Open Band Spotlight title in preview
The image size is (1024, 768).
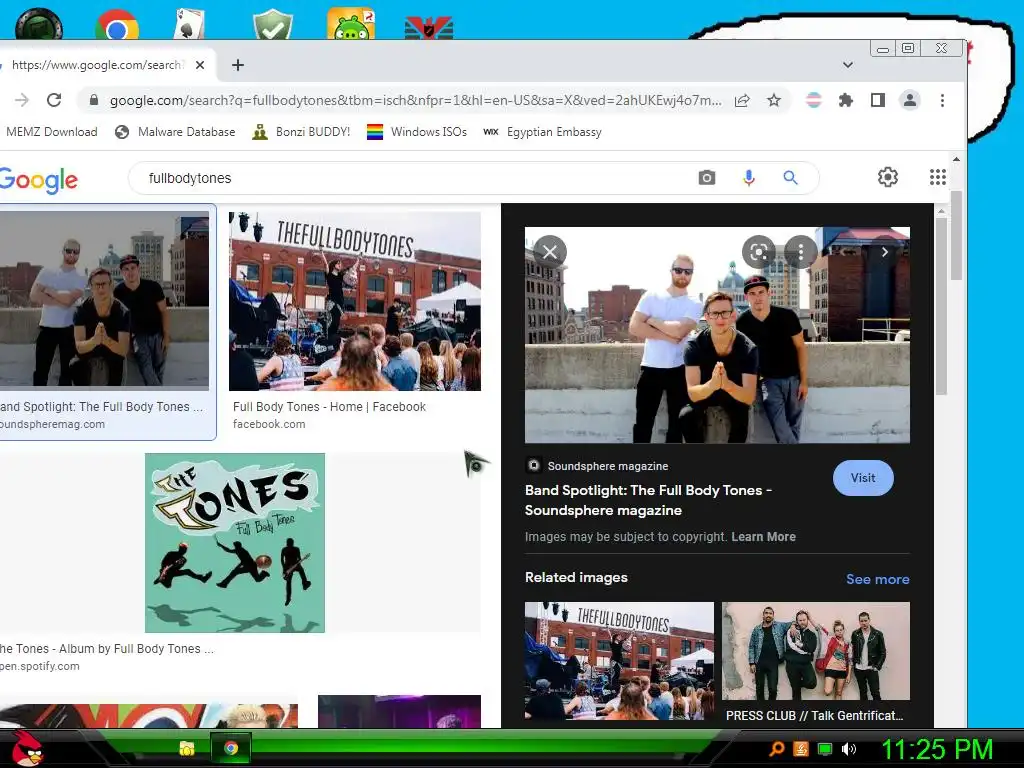[x=648, y=500]
